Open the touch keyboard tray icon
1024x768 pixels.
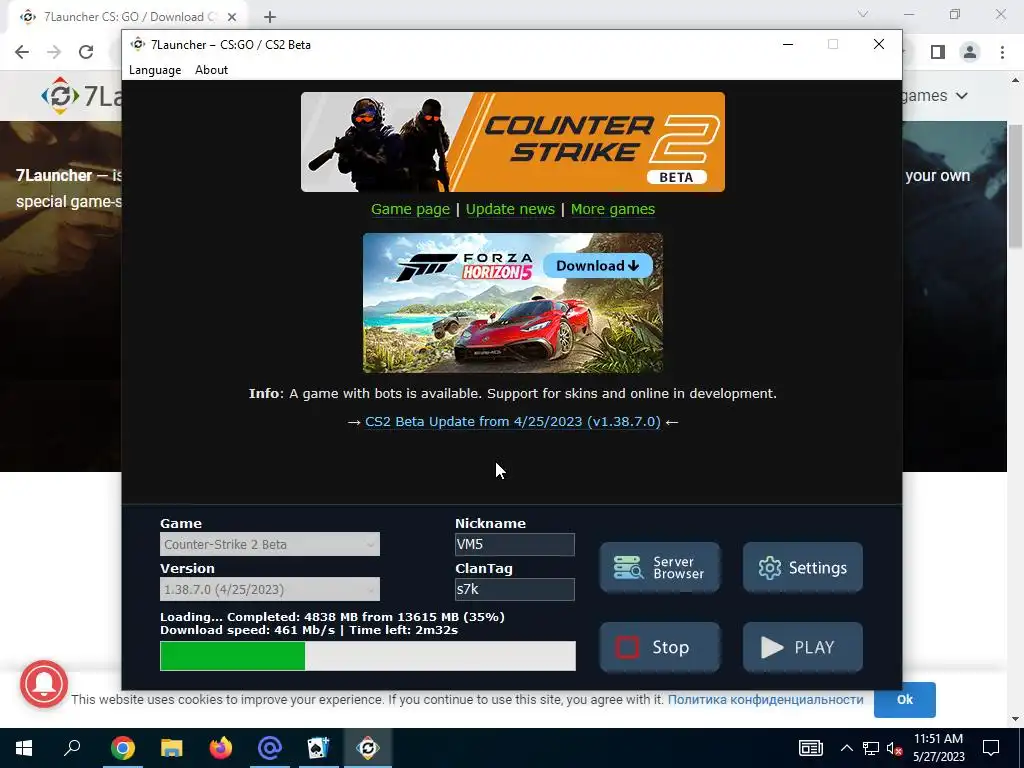pos(810,748)
